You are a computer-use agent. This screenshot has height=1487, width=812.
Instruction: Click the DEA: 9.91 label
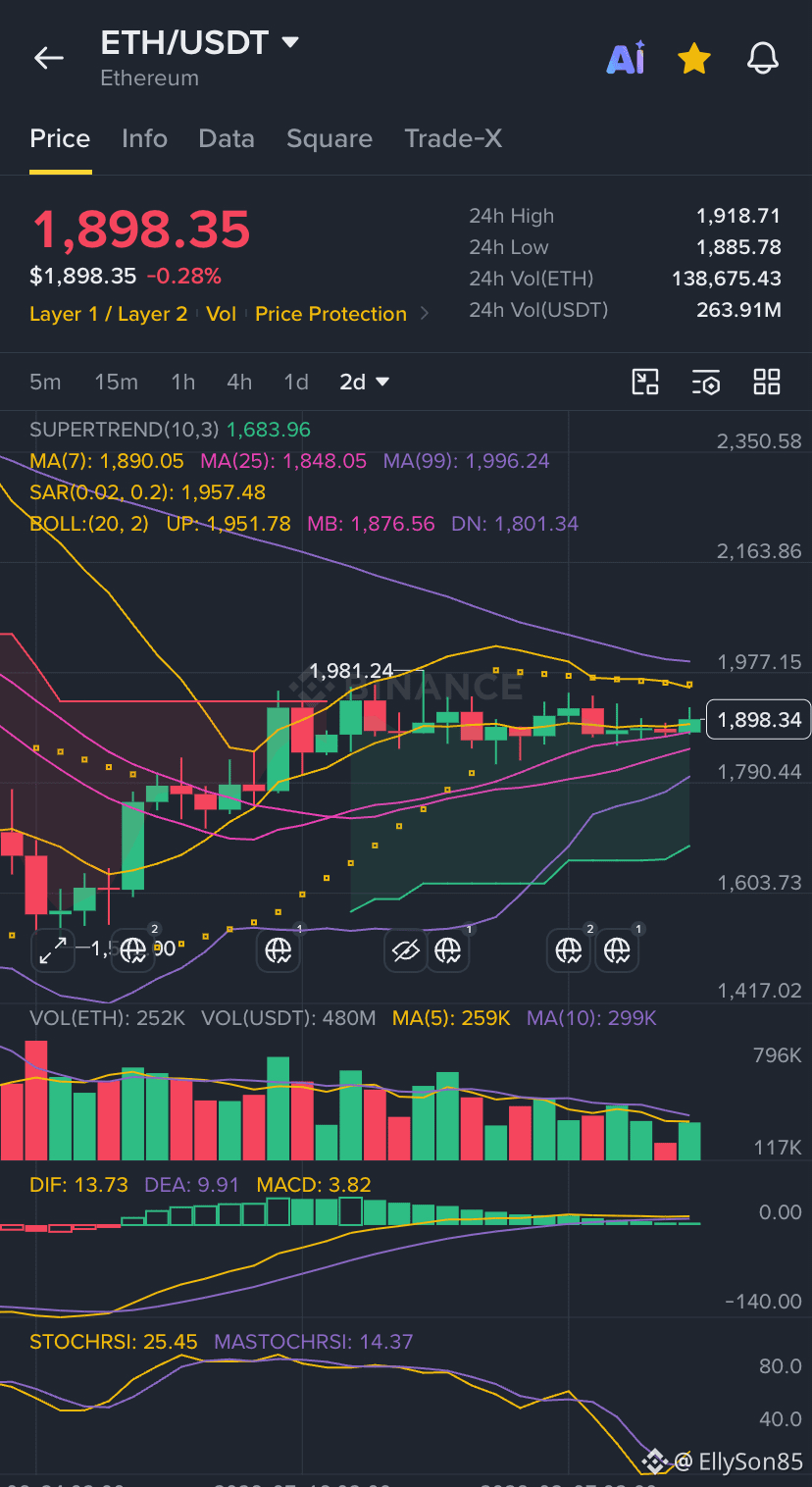(192, 1185)
